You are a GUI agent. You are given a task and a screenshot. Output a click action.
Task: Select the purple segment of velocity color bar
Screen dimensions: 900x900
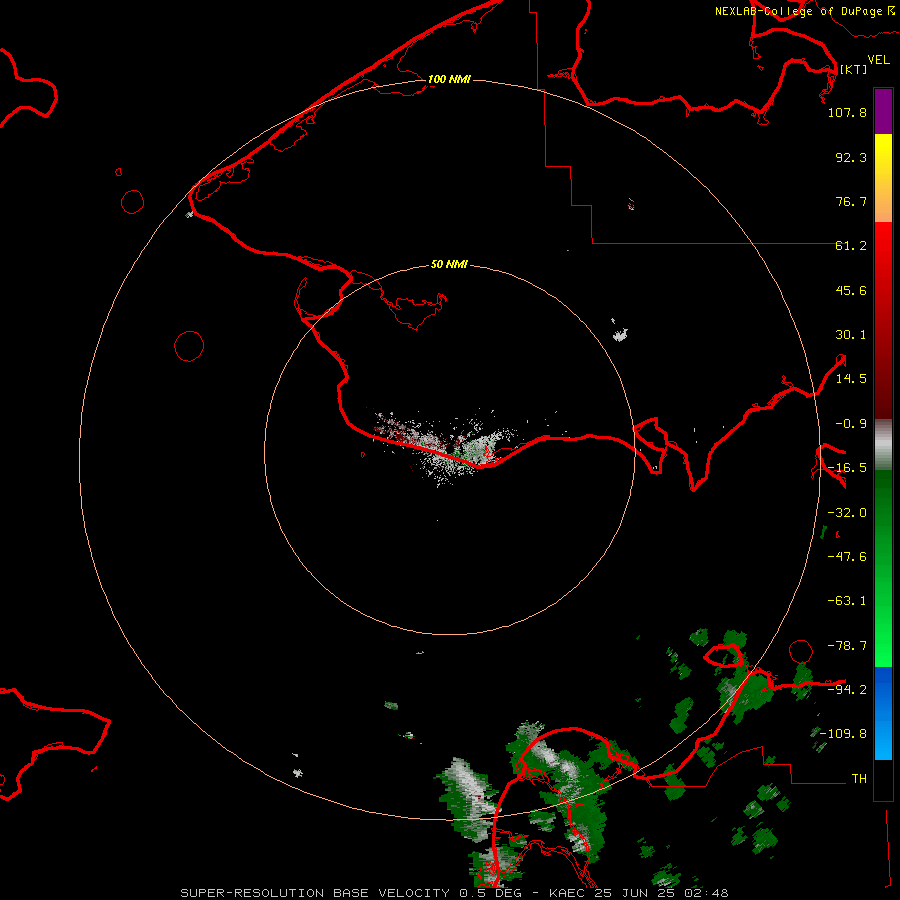(883, 111)
